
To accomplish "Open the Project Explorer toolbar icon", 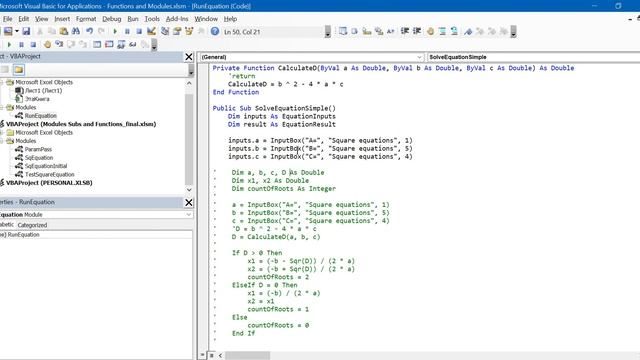I will [x=165, y=31].
